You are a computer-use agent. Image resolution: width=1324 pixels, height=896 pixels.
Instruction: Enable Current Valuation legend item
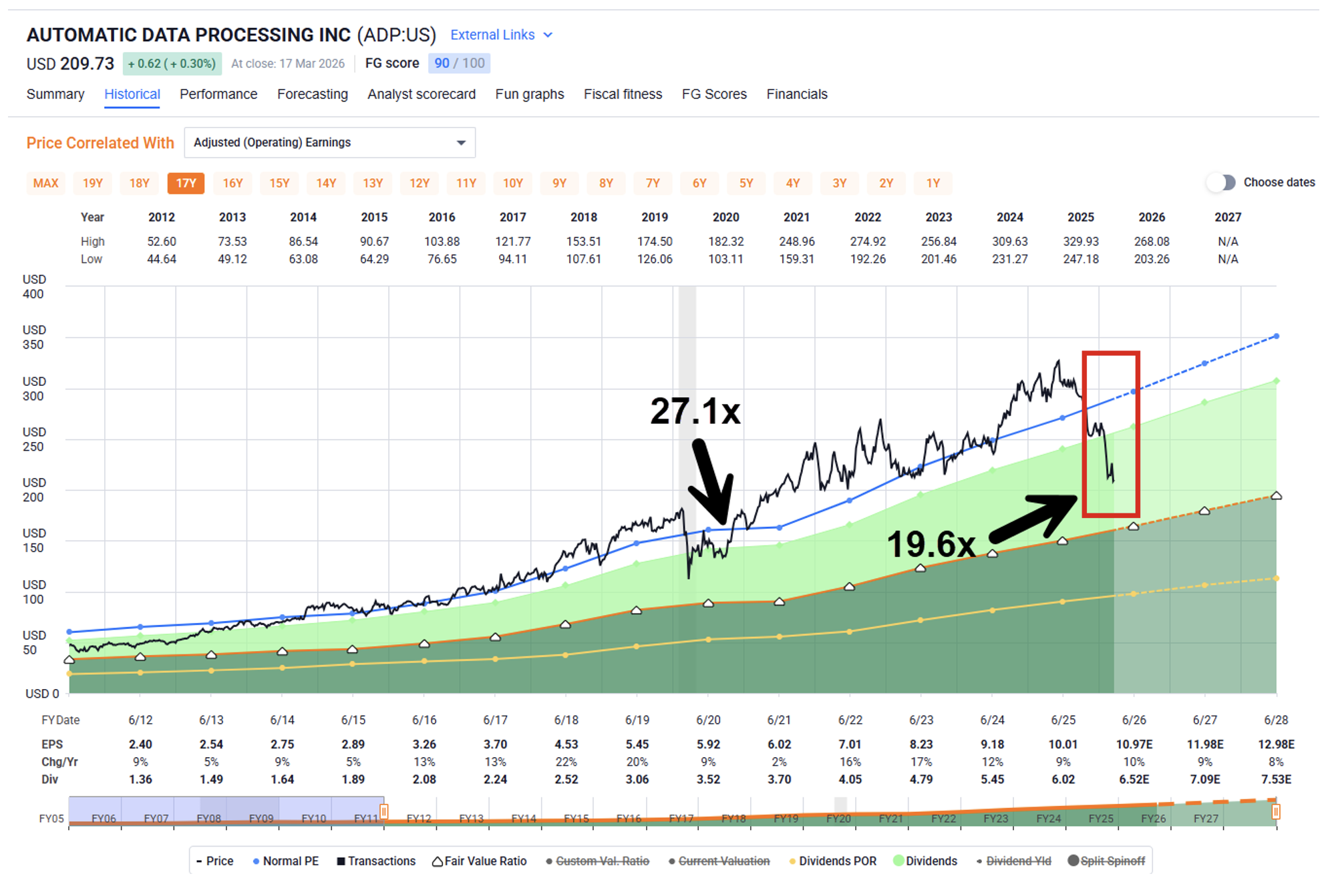pos(723,861)
